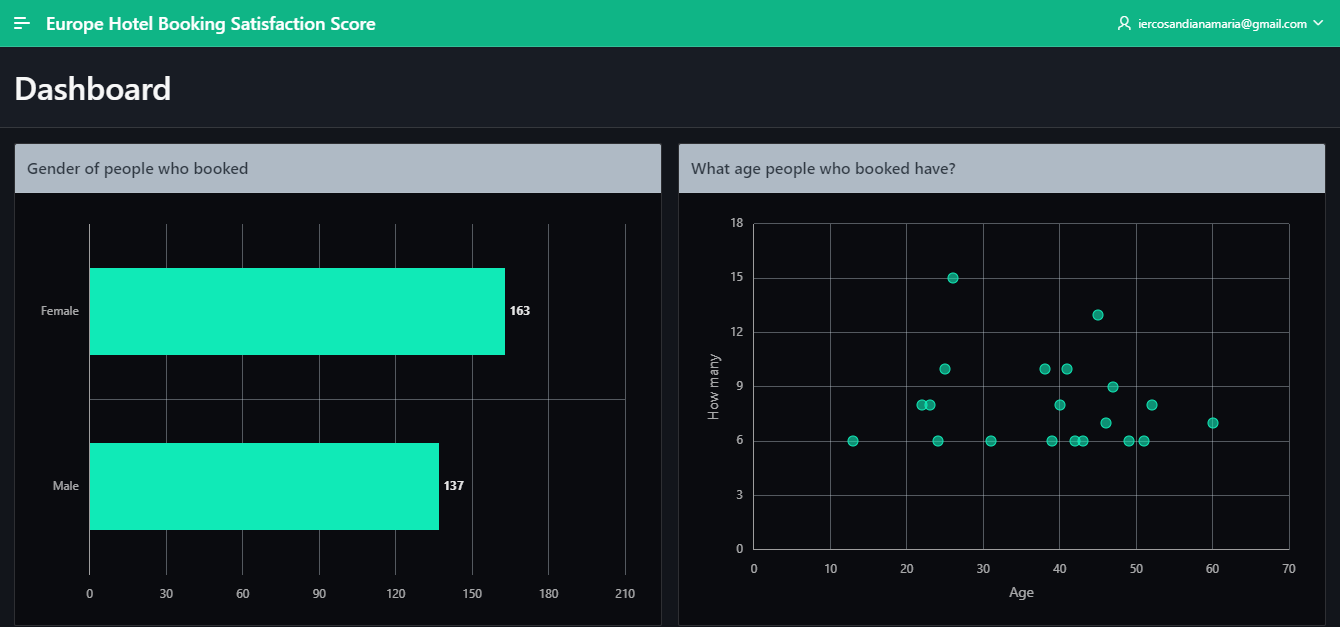The image size is (1340, 627).
Task: Open the hamburger navigation menu icon
Action: [22, 23]
